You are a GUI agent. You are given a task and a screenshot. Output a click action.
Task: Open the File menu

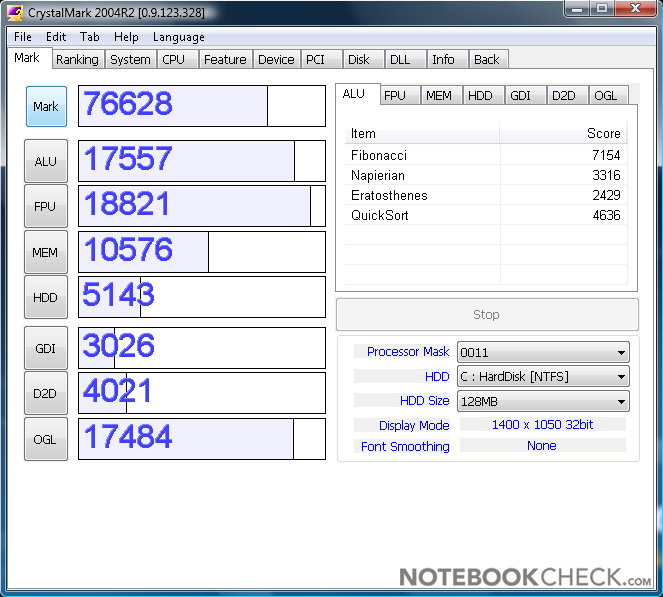pos(22,37)
